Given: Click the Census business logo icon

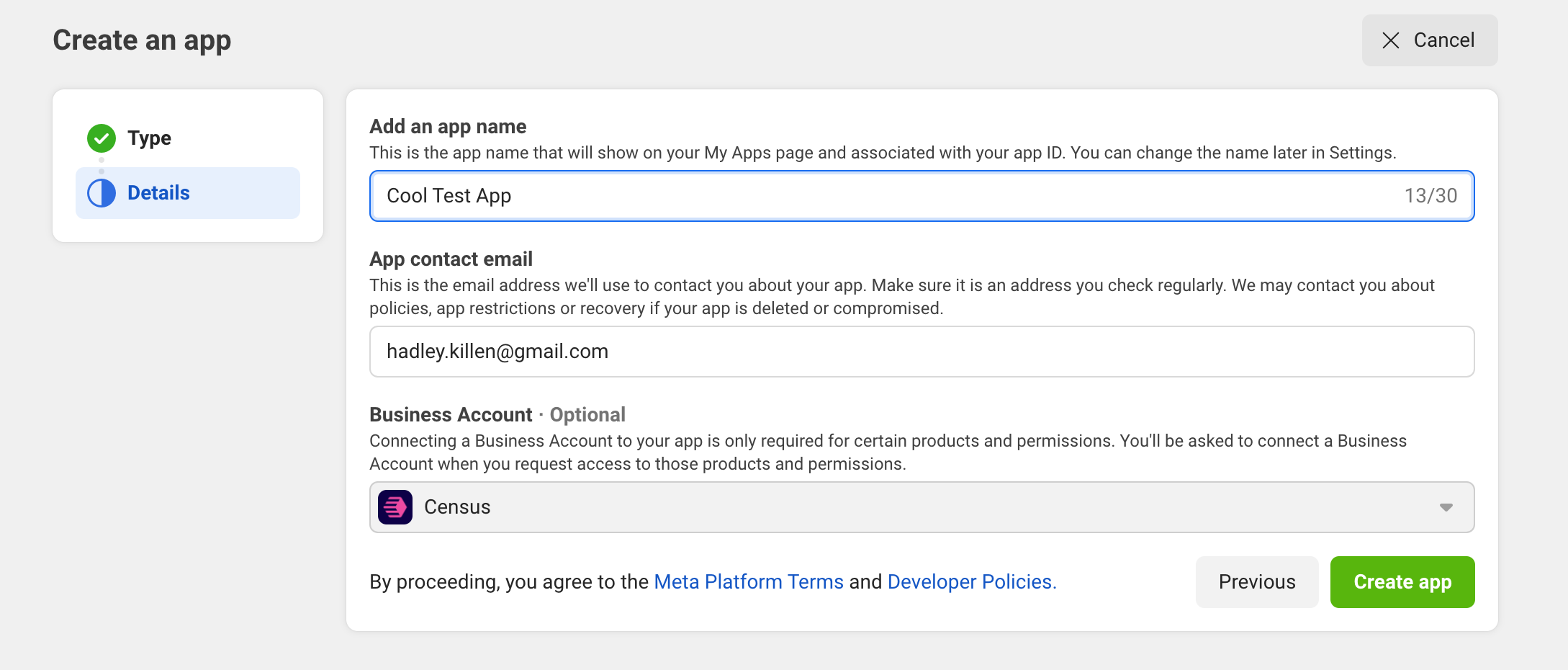Looking at the screenshot, I should [x=395, y=507].
